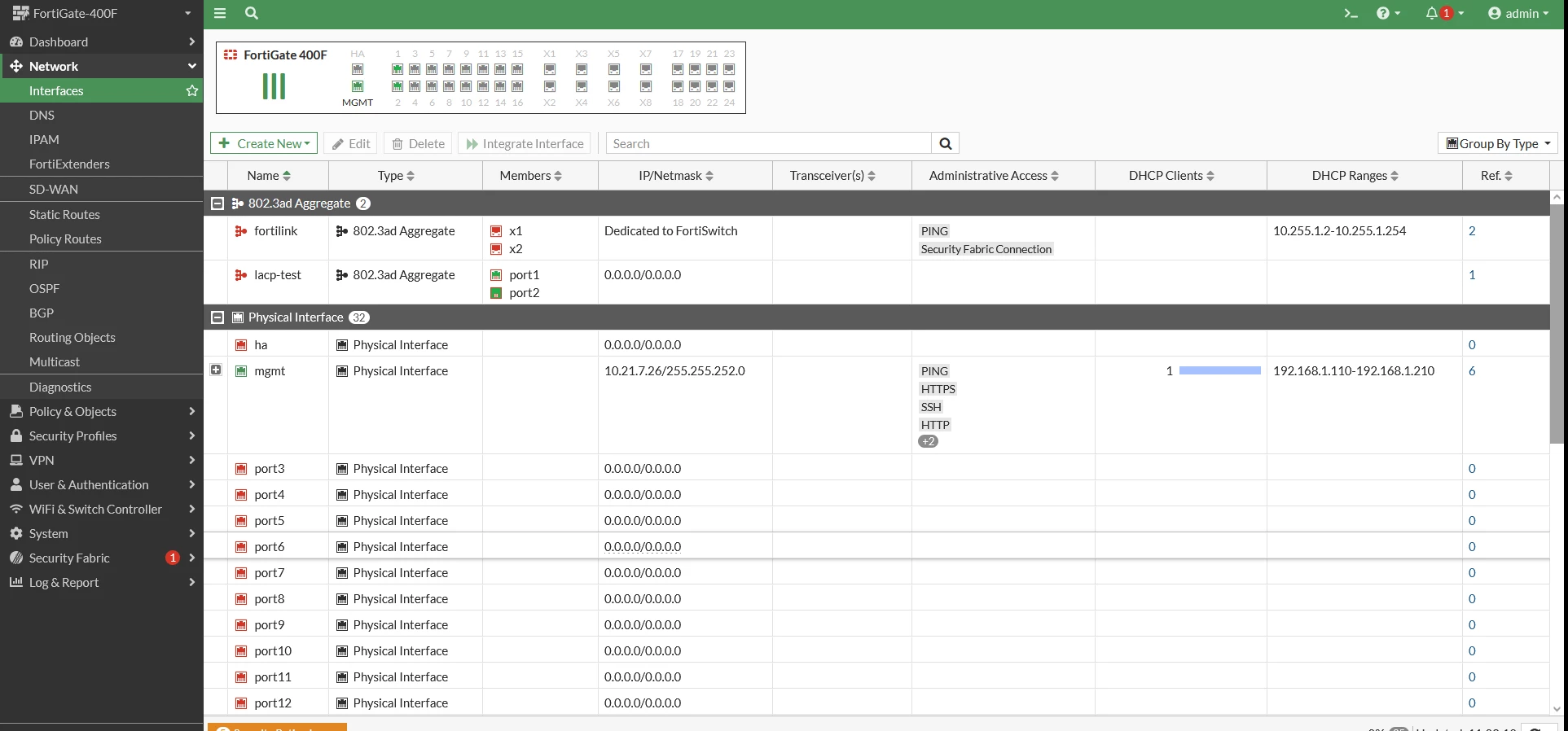The height and width of the screenshot is (731, 1568).
Task: Select port X1 on the faceplate diagram
Action: pos(550,69)
